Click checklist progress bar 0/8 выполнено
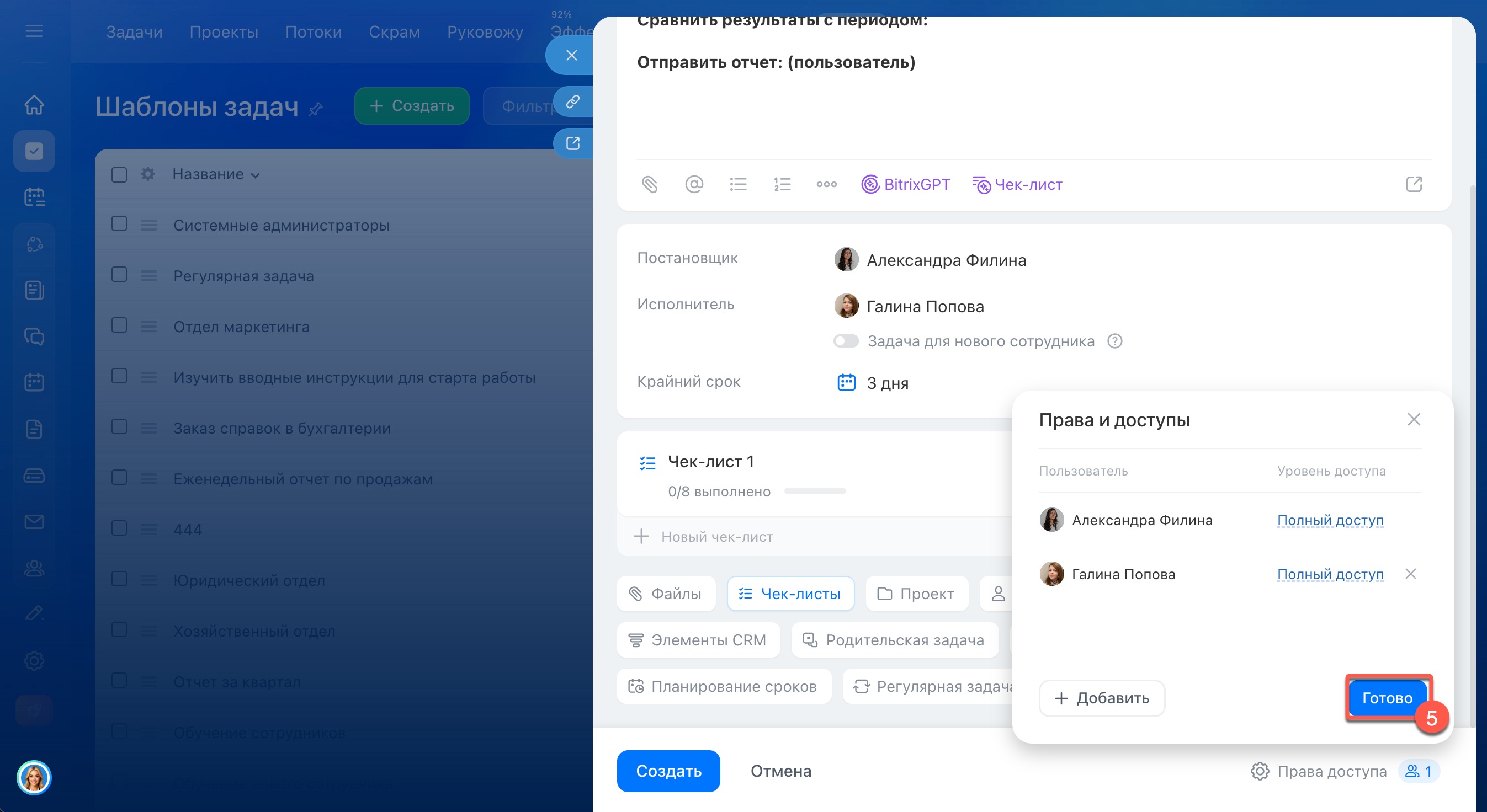Image resolution: width=1487 pixels, height=812 pixels. 815,492
